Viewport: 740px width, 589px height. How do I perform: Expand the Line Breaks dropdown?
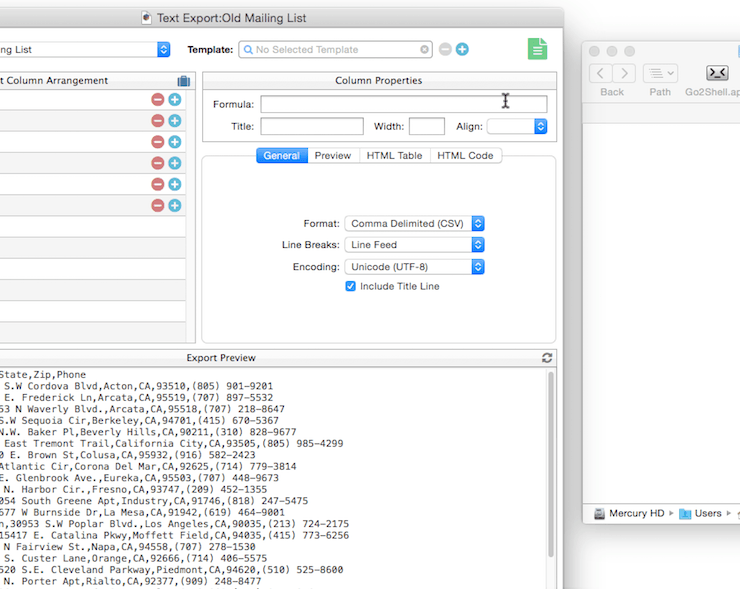click(414, 244)
